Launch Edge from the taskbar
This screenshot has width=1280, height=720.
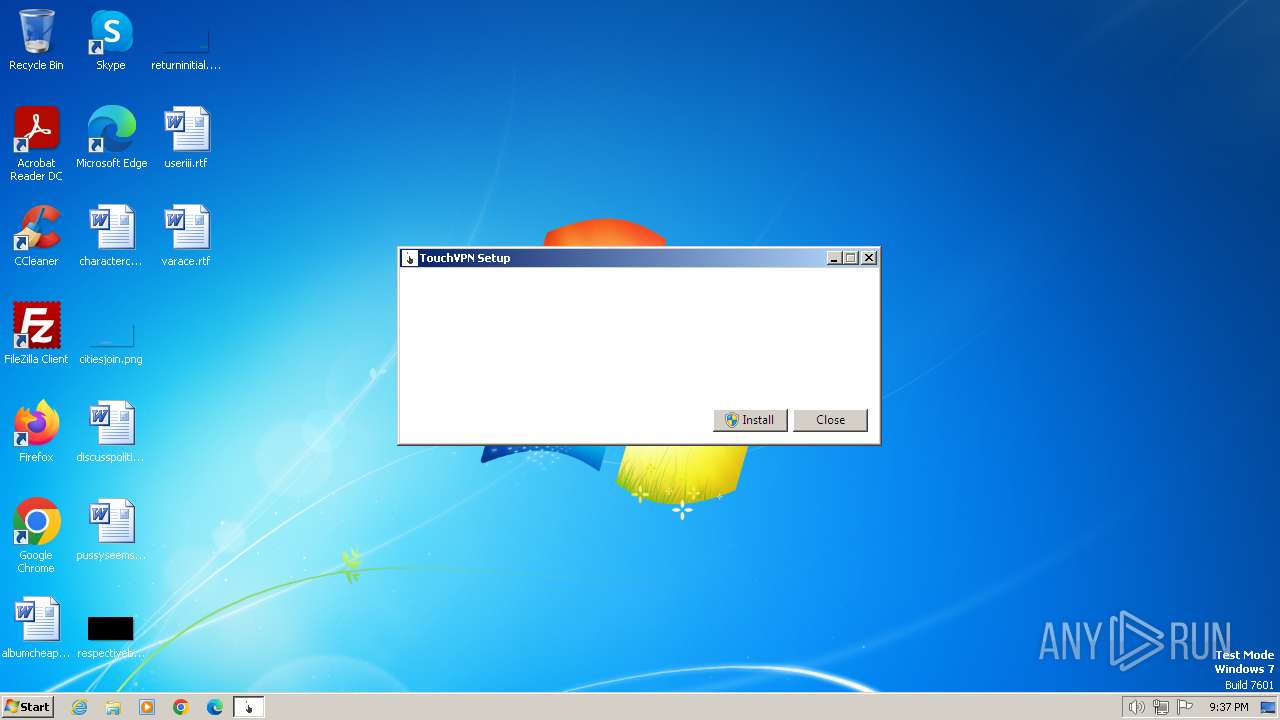point(215,707)
